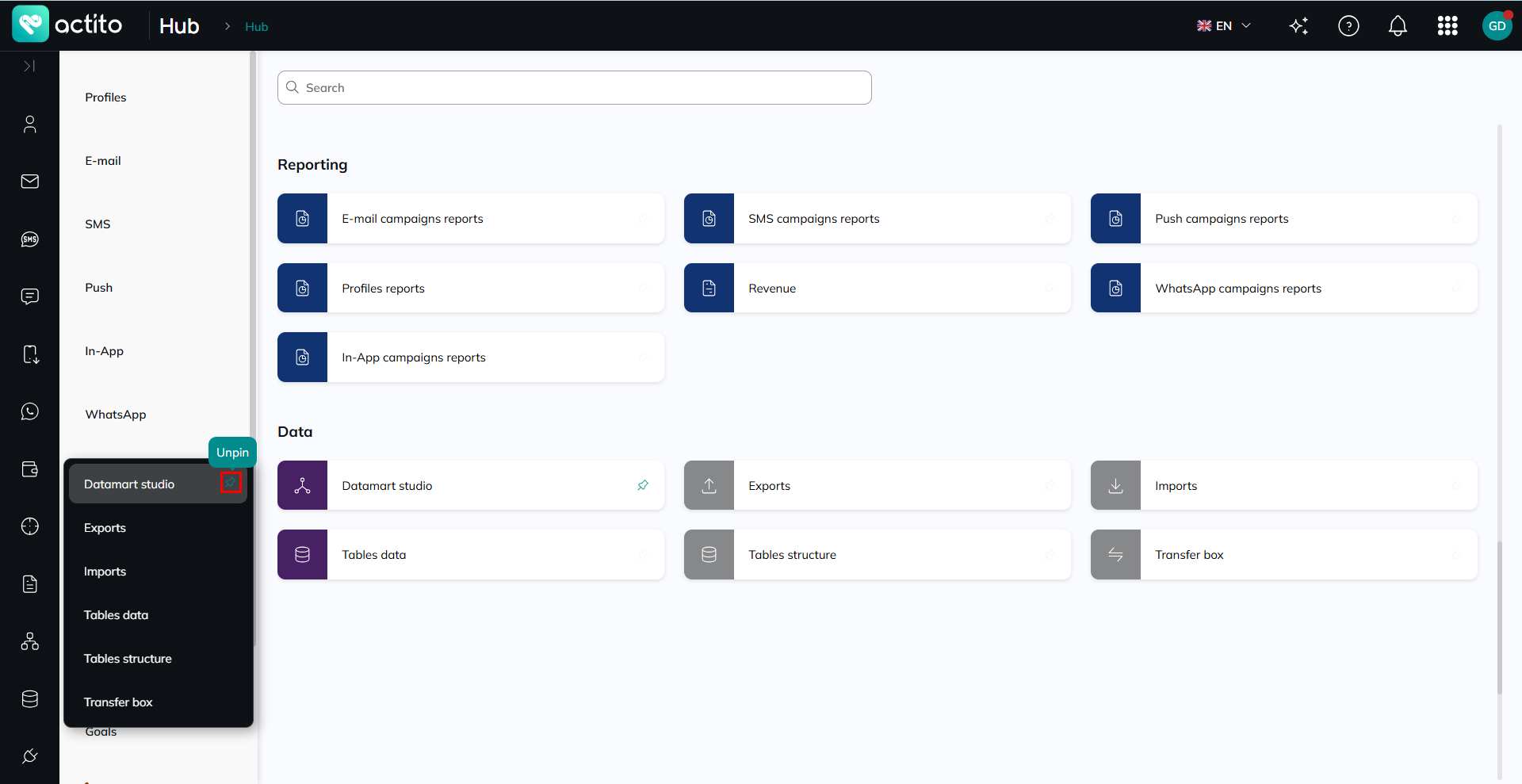
Task: Open the WhatsApp campaigns reports card
Action: point(1283,289)
